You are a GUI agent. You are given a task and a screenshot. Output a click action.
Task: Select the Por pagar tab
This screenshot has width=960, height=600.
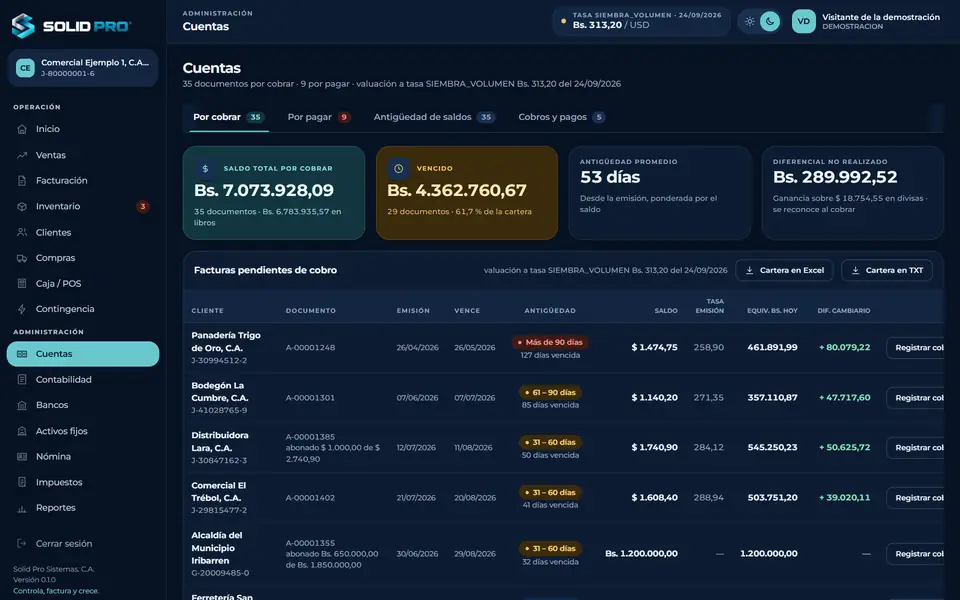tap(319, 117)
